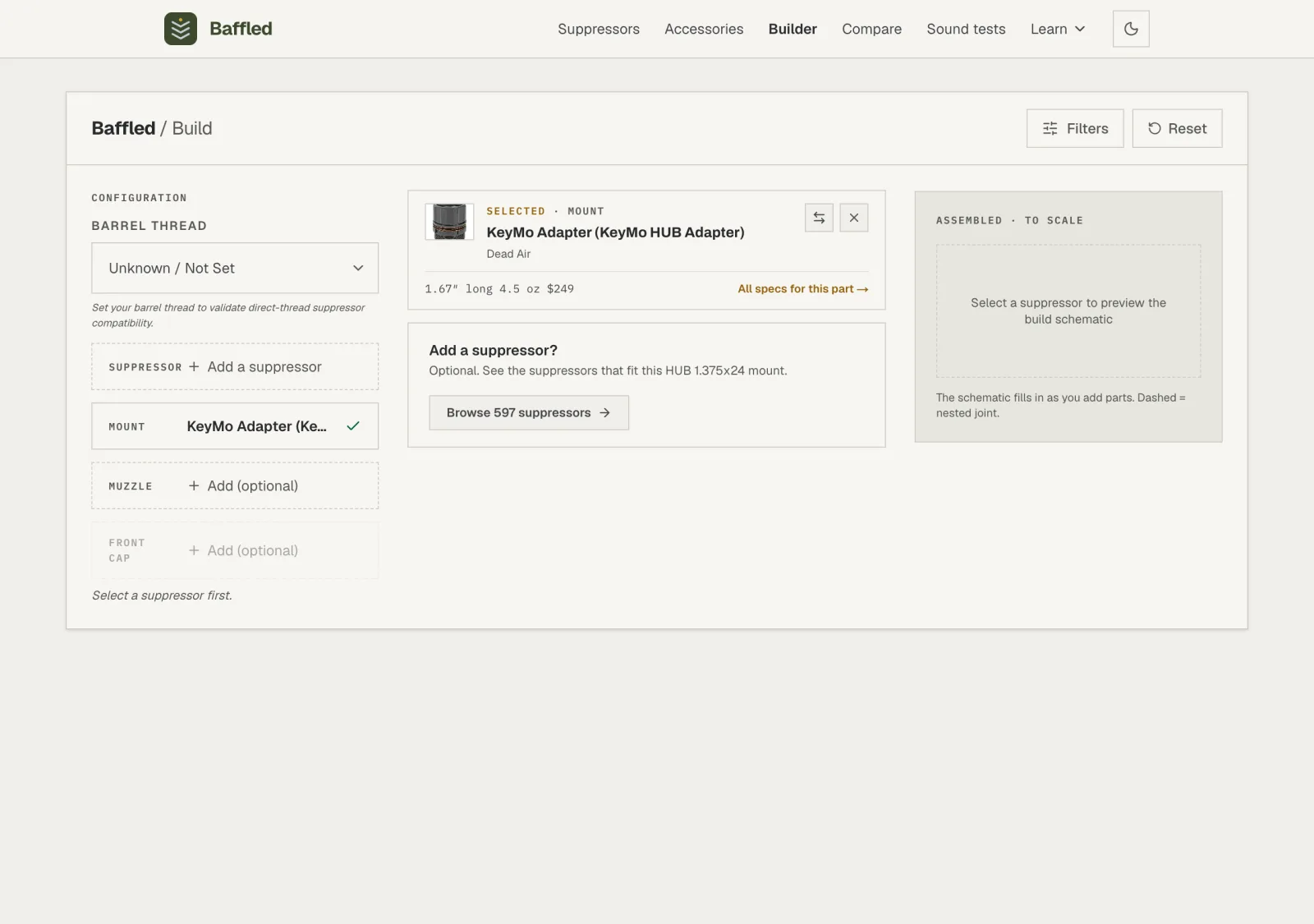1314x924 pixels.
Task: Click the plus icon in Muzzle slot
Action: 194,485
